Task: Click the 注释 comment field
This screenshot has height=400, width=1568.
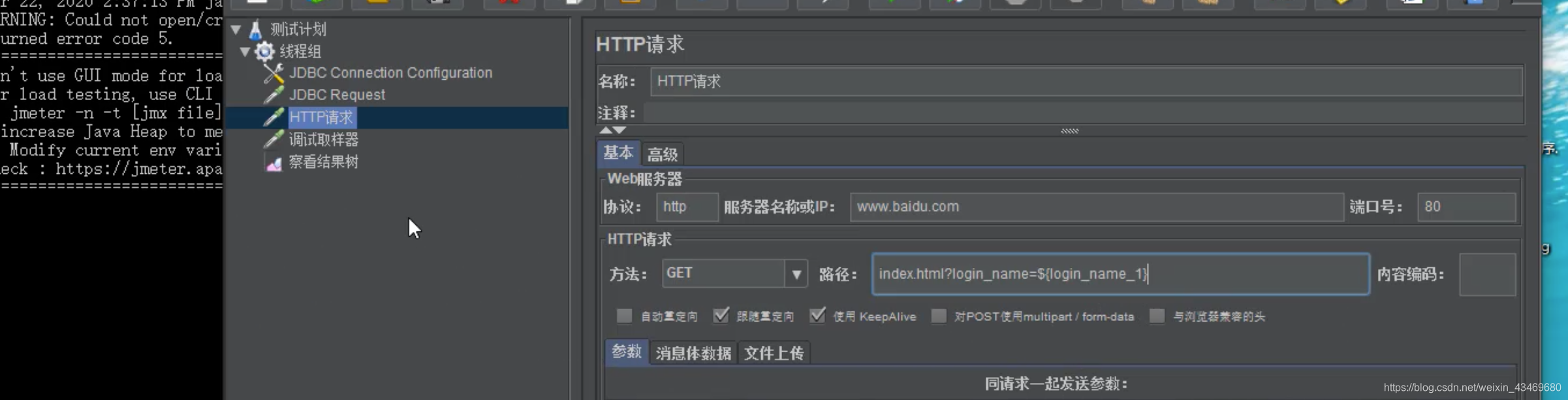Action: pos(1084,113)
